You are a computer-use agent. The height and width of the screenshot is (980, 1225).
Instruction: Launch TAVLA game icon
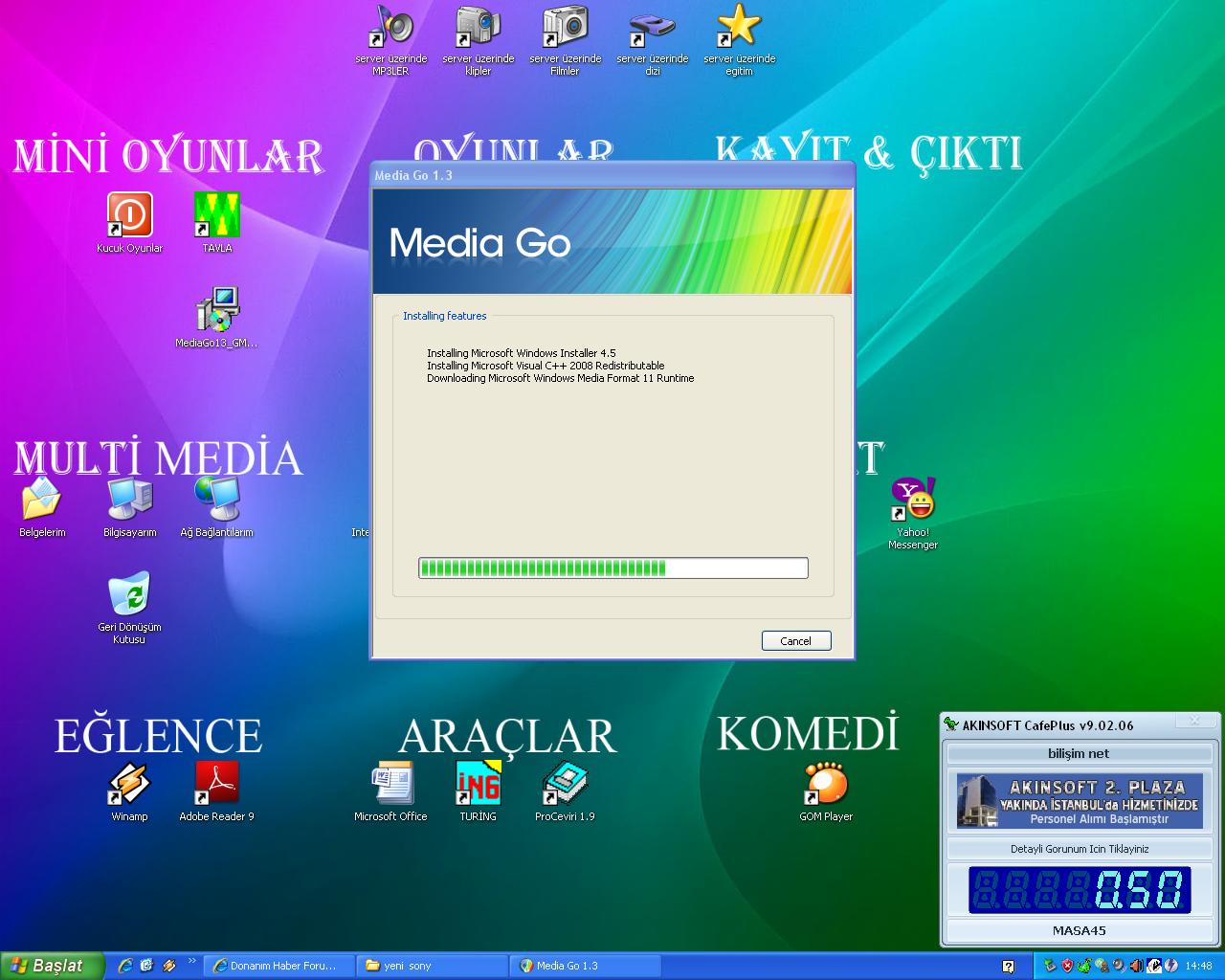pyautogui.click(x=217, y=222)
